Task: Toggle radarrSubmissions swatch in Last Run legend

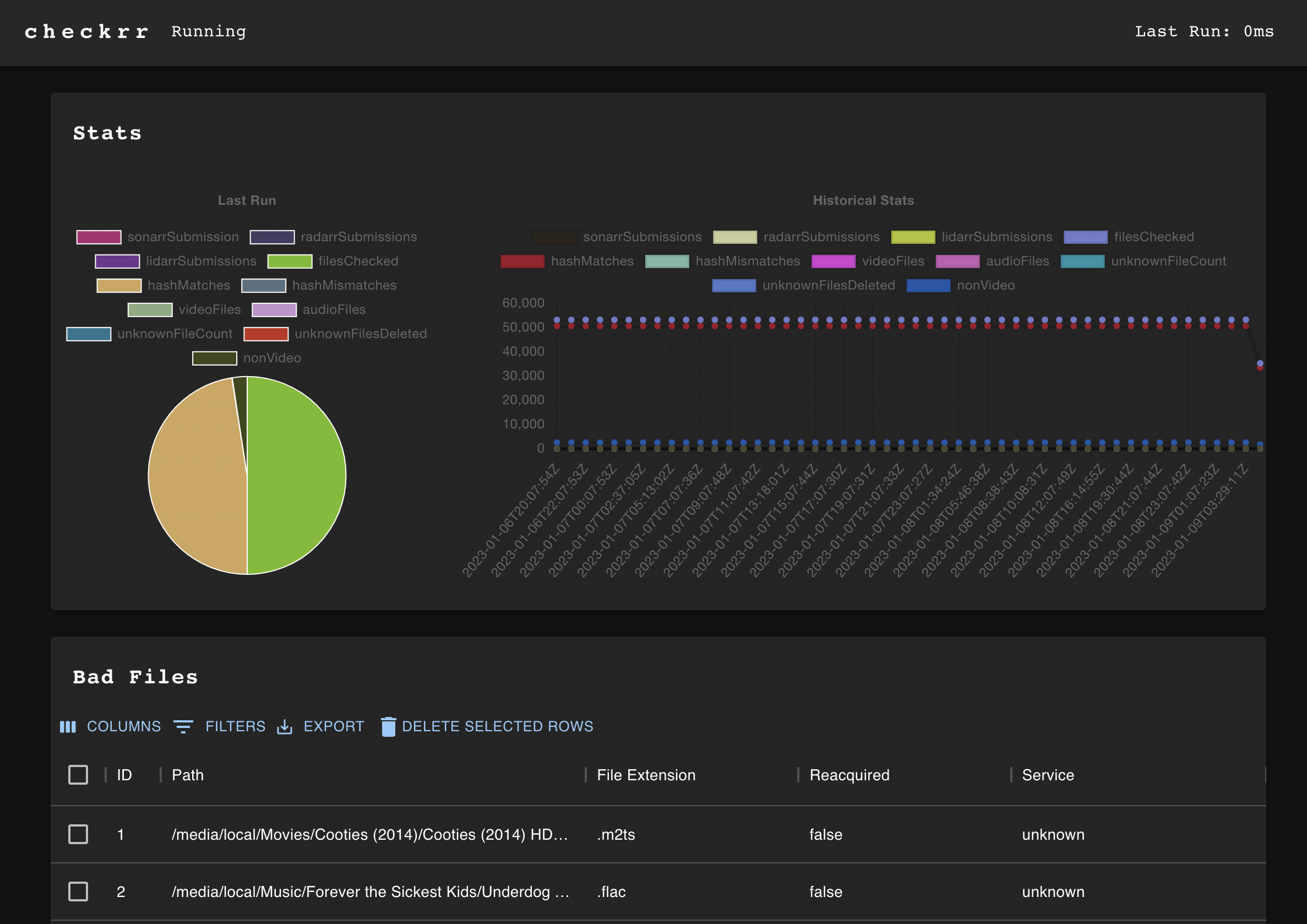Action: click(272, 237)
